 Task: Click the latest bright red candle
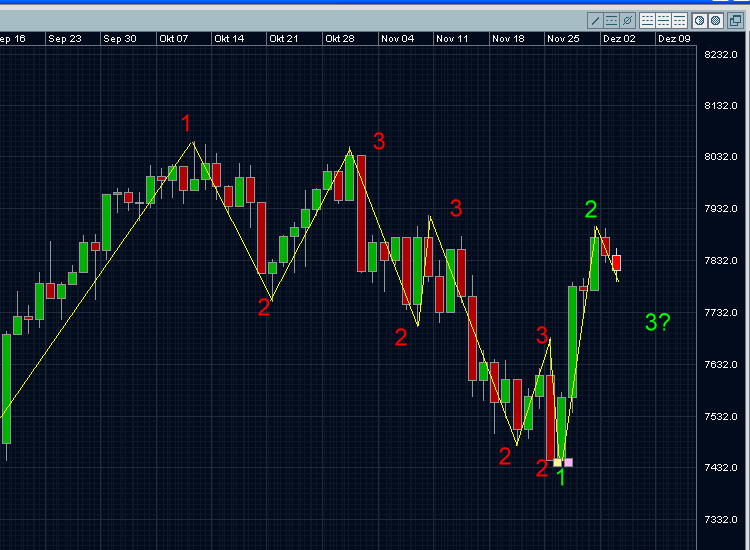coord(617,263)
